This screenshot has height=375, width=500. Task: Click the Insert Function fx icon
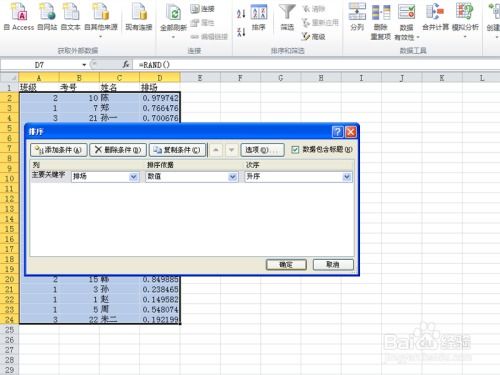click(x=126, y=65)
